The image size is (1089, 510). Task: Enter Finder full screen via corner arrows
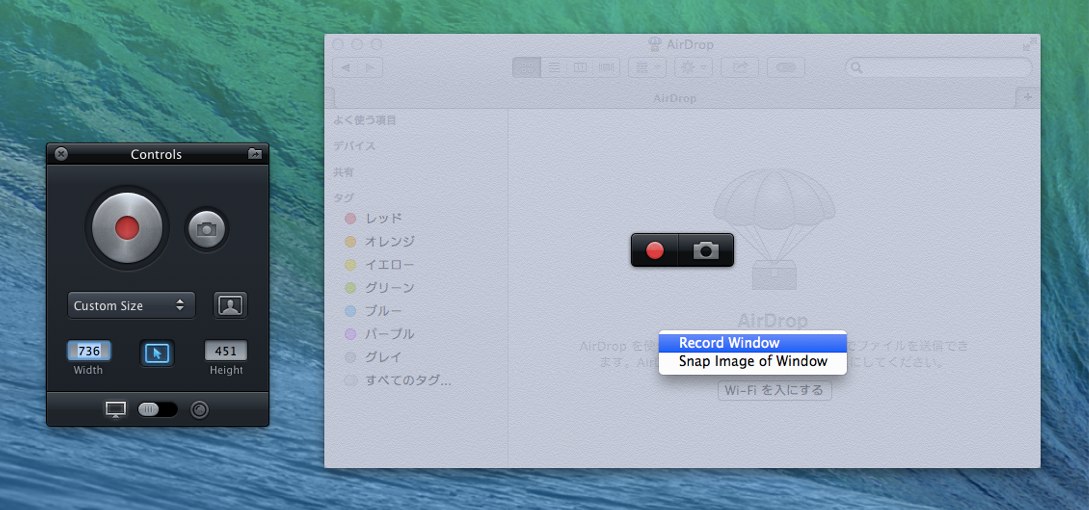coord(1029,44)
